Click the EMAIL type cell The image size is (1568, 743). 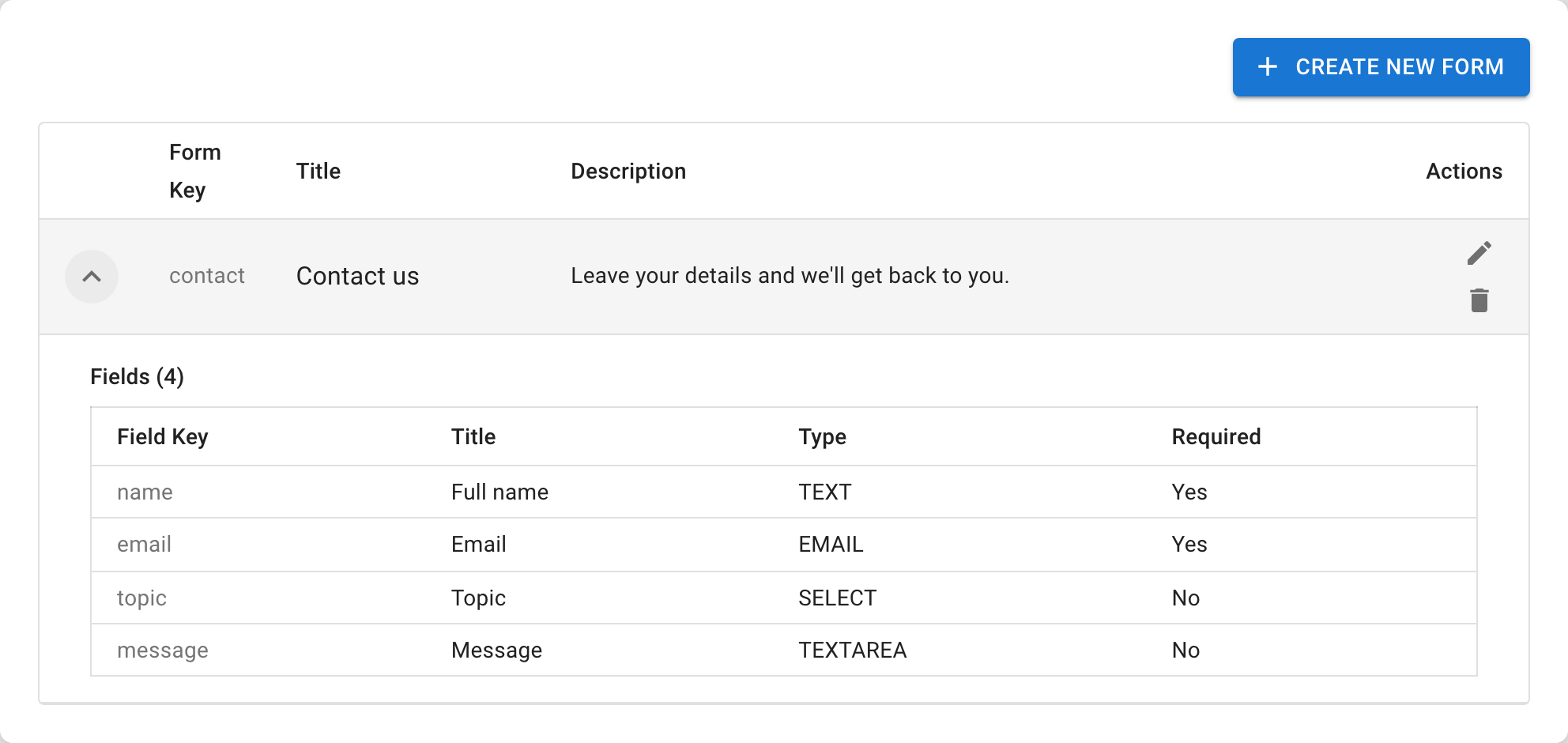click(831, 544)
